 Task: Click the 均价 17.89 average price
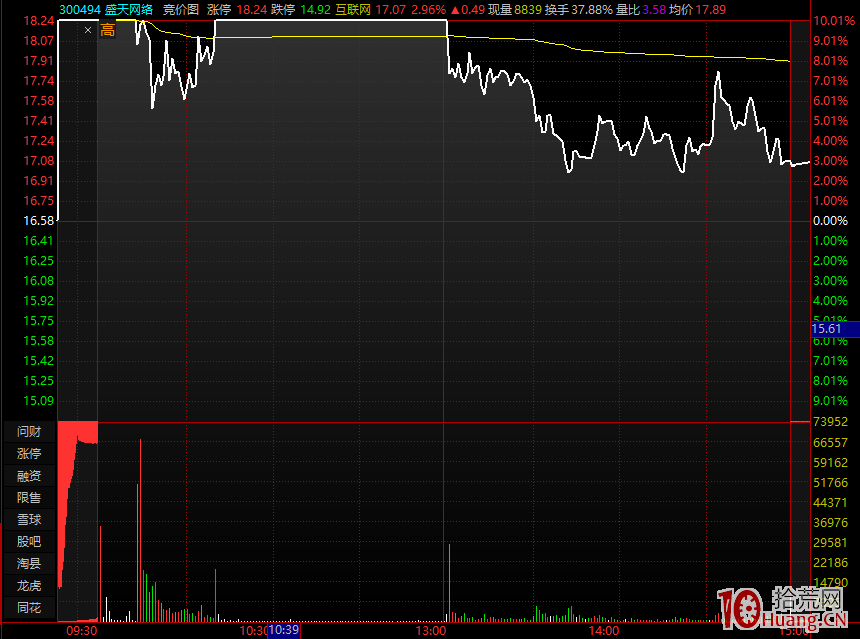pyautogui.click(x=698, y=9)
